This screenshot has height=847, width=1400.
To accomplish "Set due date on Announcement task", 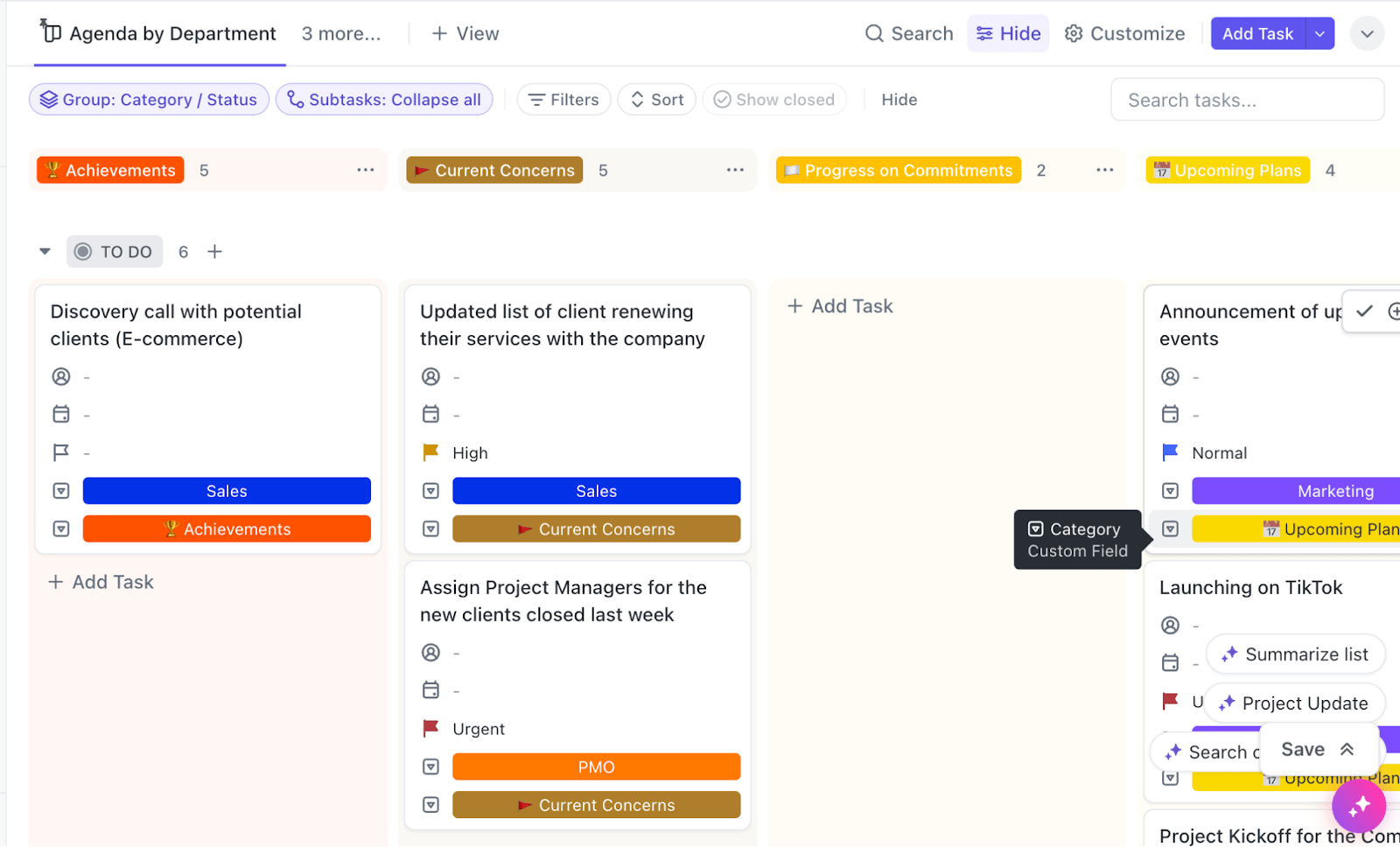I will 1170,415.
